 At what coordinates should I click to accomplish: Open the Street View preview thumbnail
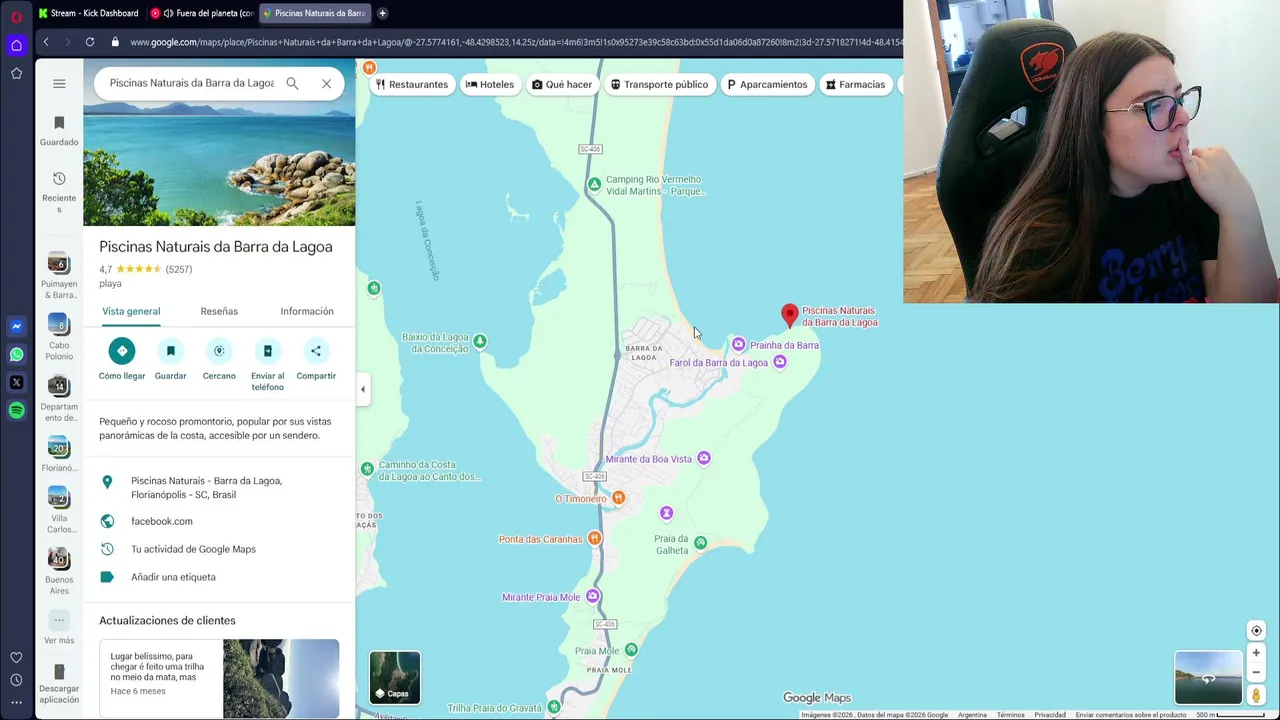click(1208, 677)
